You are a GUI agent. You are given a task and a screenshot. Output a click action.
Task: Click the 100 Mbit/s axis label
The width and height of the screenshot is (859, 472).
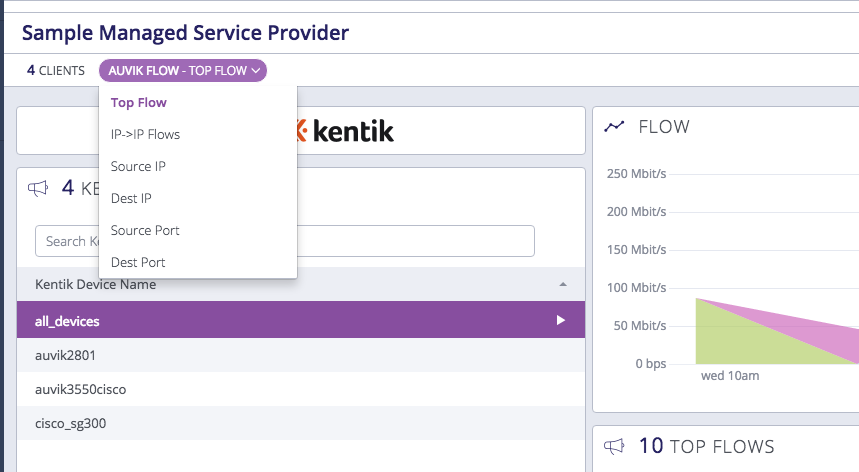click(x=637, y=287)
